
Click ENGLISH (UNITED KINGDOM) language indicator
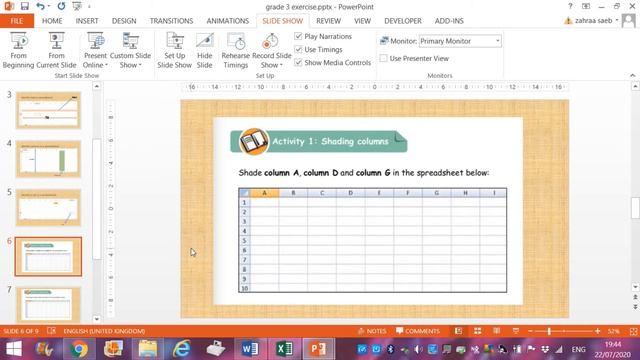104,331
